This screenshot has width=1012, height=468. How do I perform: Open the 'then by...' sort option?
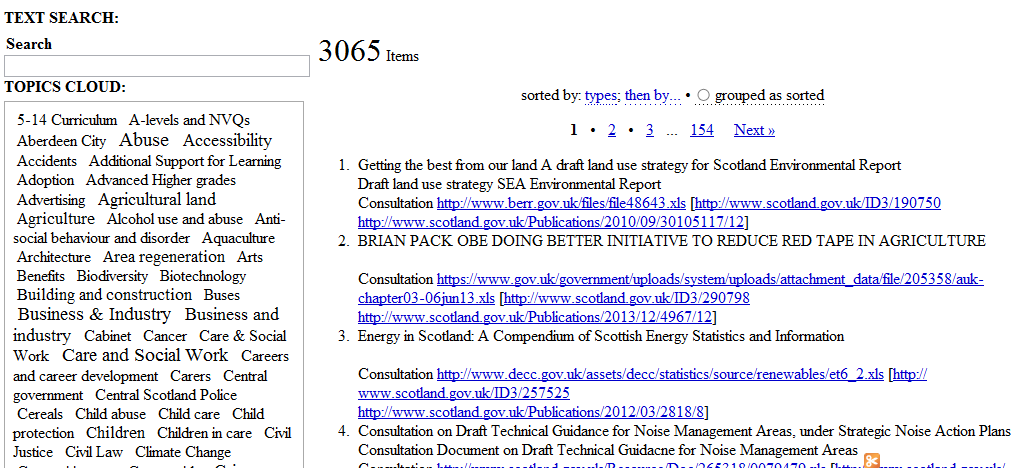(652, 96)
